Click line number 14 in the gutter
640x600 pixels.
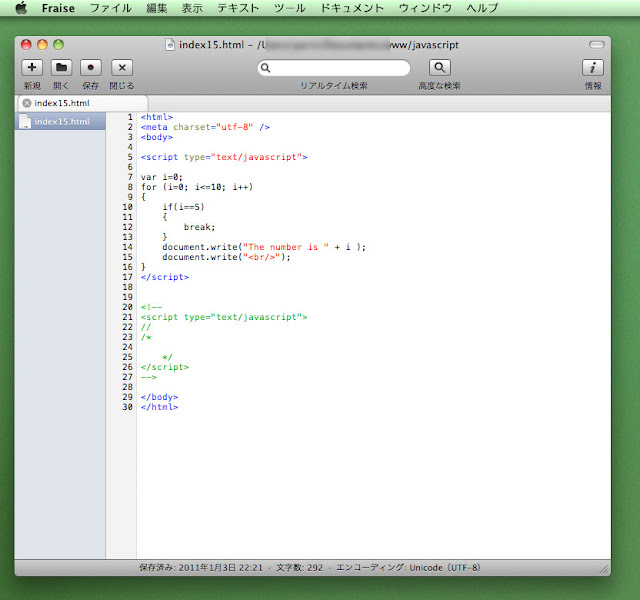coord(127,247)
